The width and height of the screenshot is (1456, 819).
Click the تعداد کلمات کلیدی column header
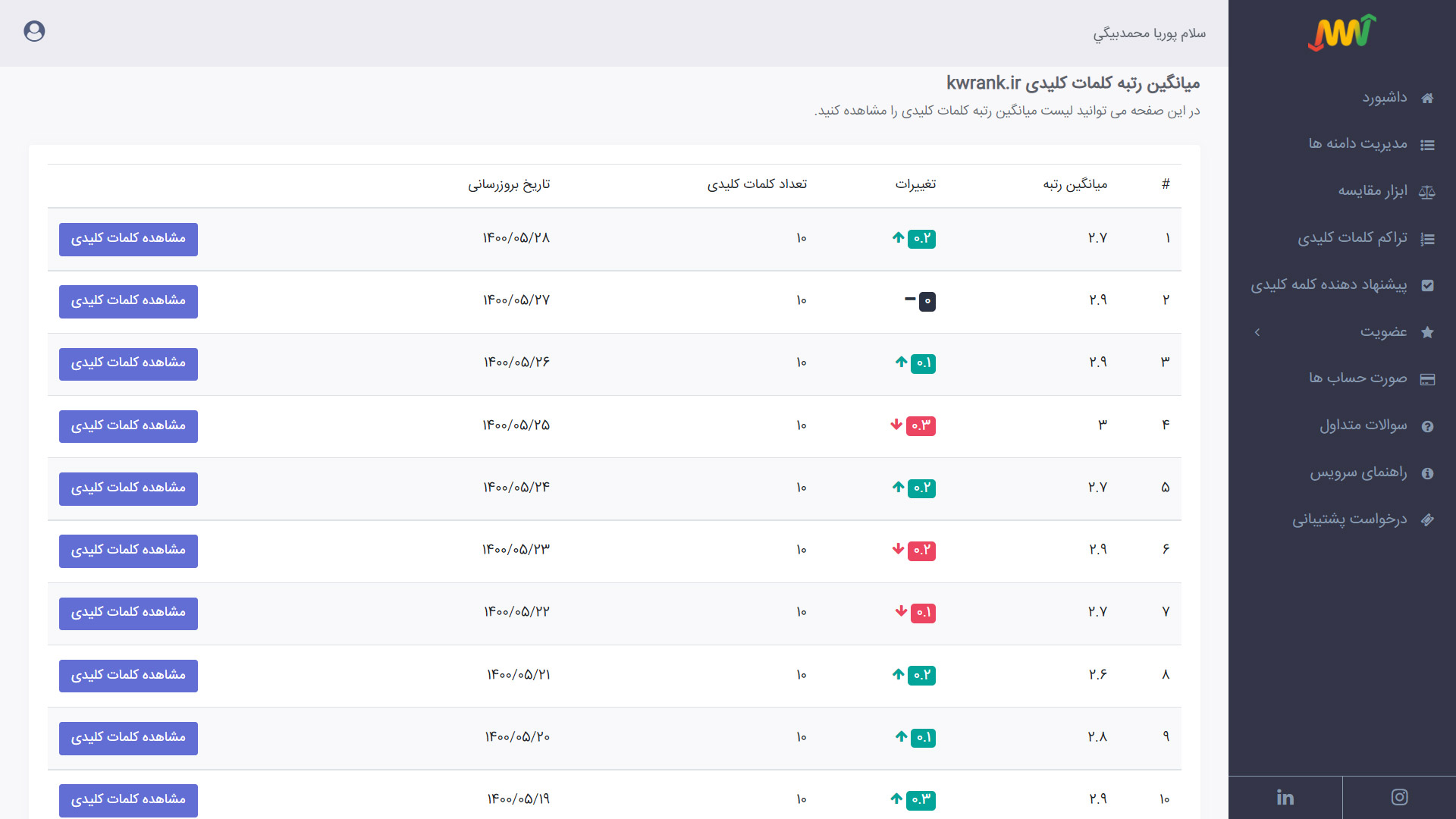tap(757, 184)
